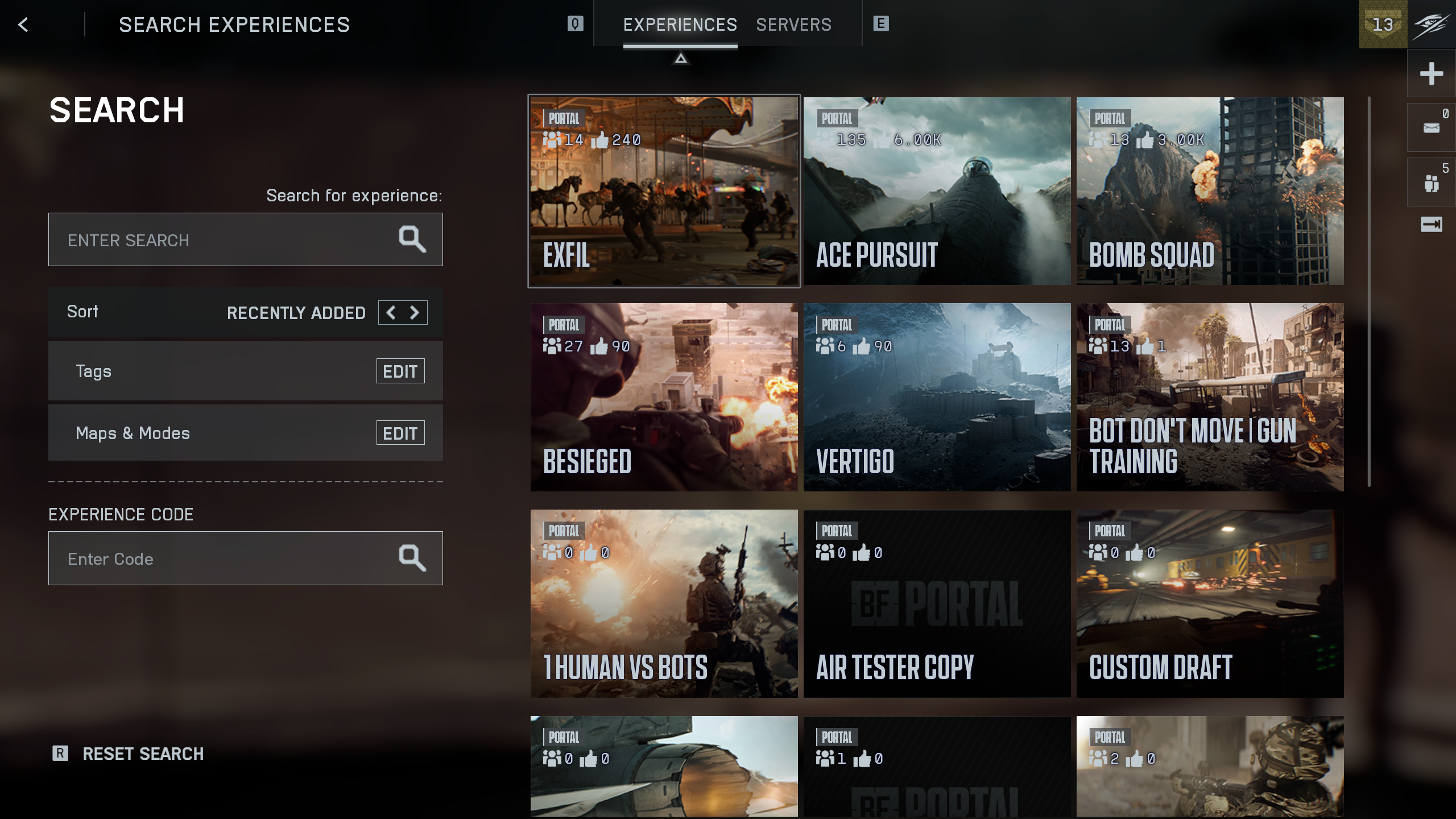
Task: Open the Bomb Squad experience tile
Action: click(1210, 191)
